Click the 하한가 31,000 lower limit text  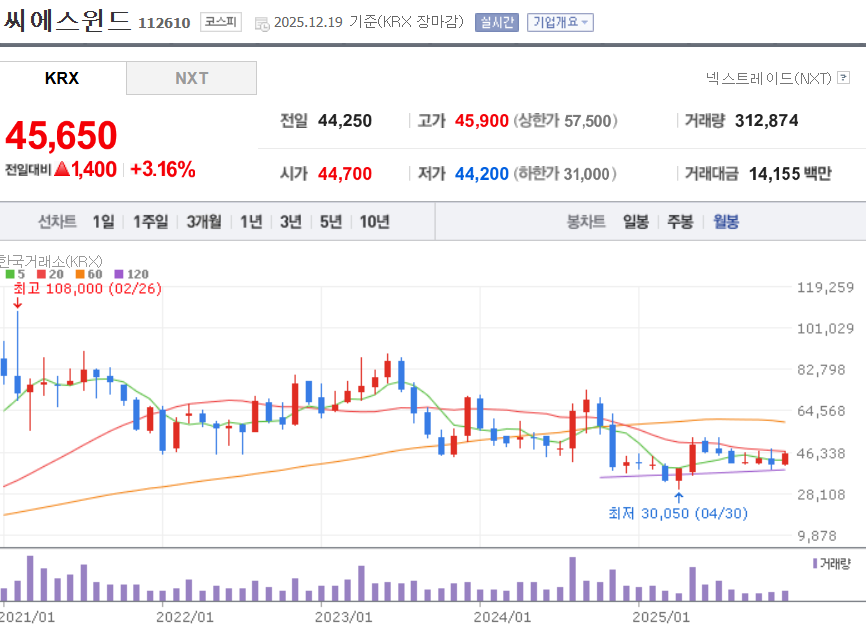[x=565, y=173]
